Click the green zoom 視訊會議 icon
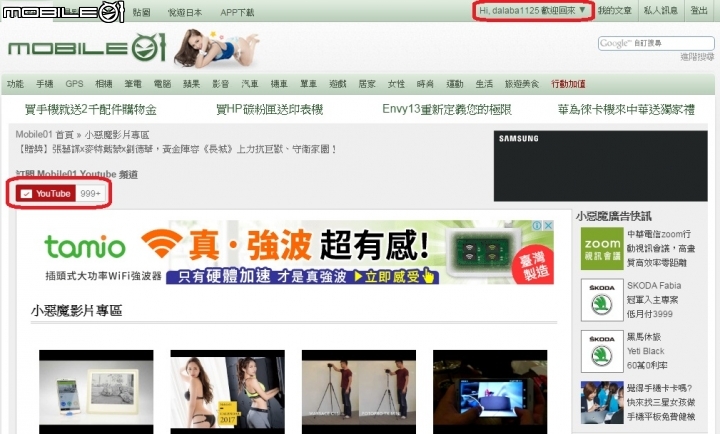This screenshot has height=434, width=720. 602,248
